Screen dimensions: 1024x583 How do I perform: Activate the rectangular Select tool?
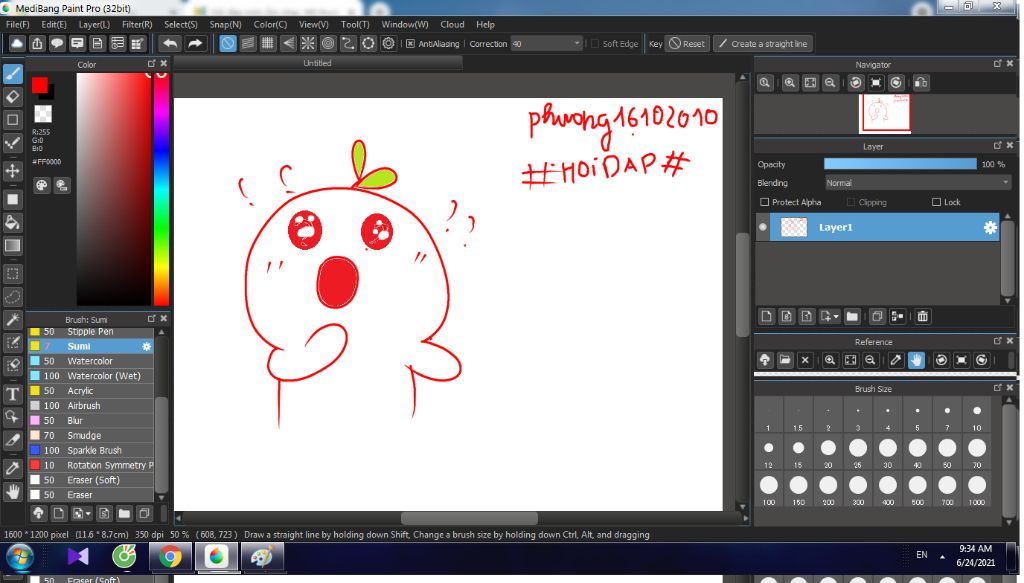(x=12, y=274)
